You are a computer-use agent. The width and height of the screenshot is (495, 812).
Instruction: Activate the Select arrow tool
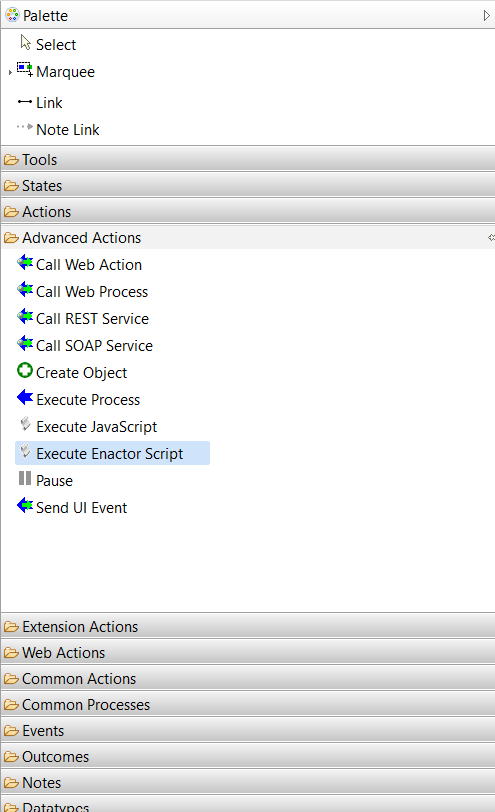tap(48, 44)
